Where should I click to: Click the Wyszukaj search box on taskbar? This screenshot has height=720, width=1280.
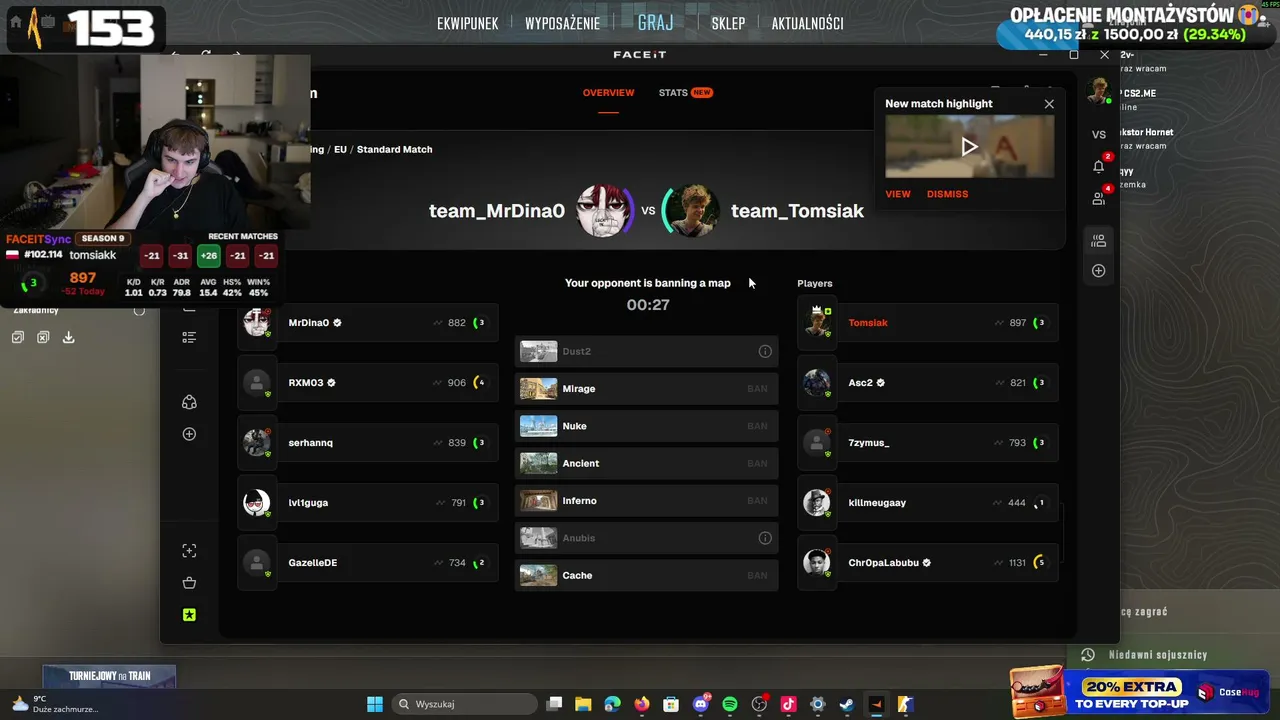[x=465, y=704]
